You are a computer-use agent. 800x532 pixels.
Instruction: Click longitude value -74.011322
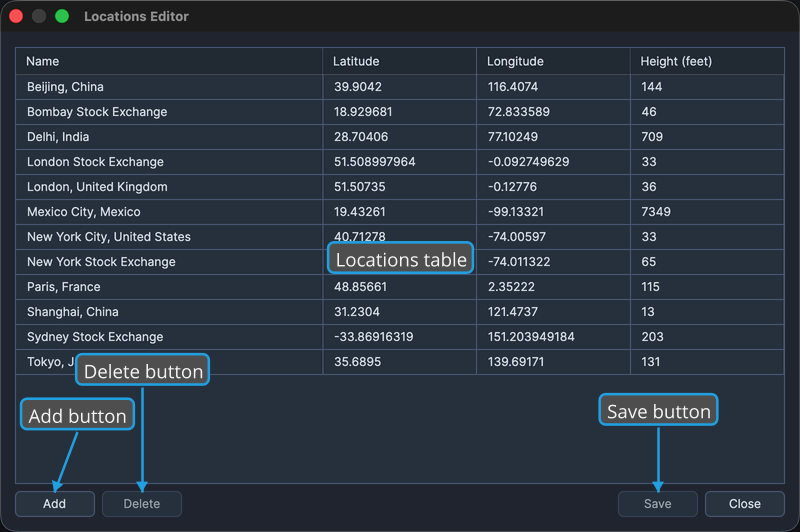[x=519, y=262]
